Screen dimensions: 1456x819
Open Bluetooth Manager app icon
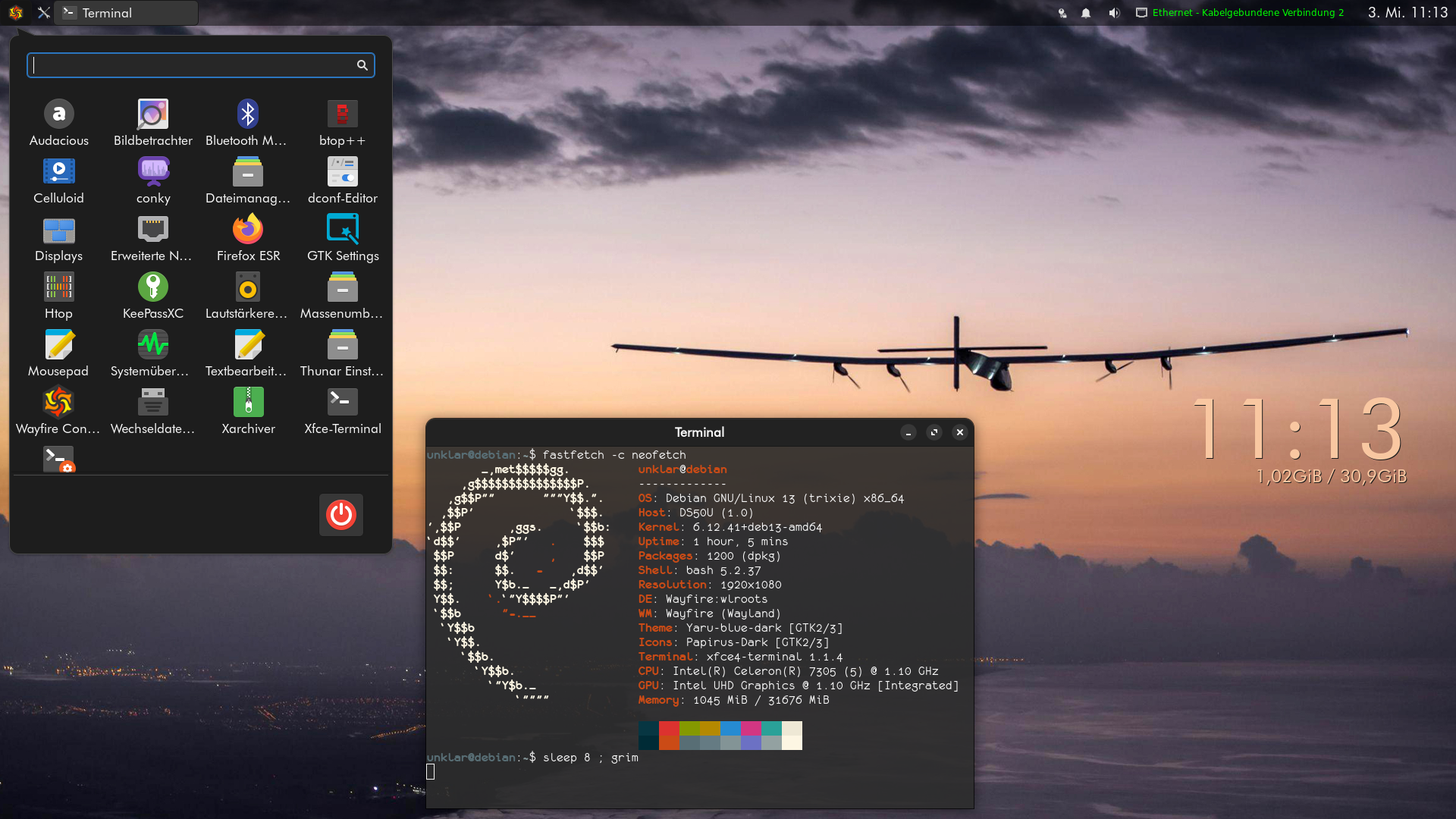tap(248, 115)
